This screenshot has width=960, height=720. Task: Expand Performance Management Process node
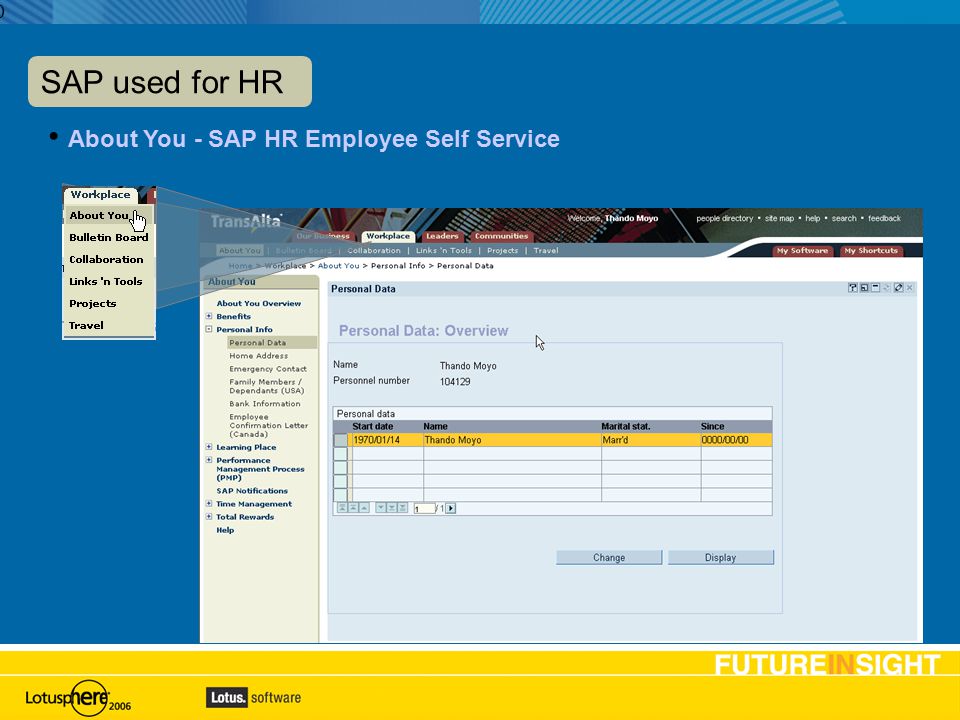(209, 460)
